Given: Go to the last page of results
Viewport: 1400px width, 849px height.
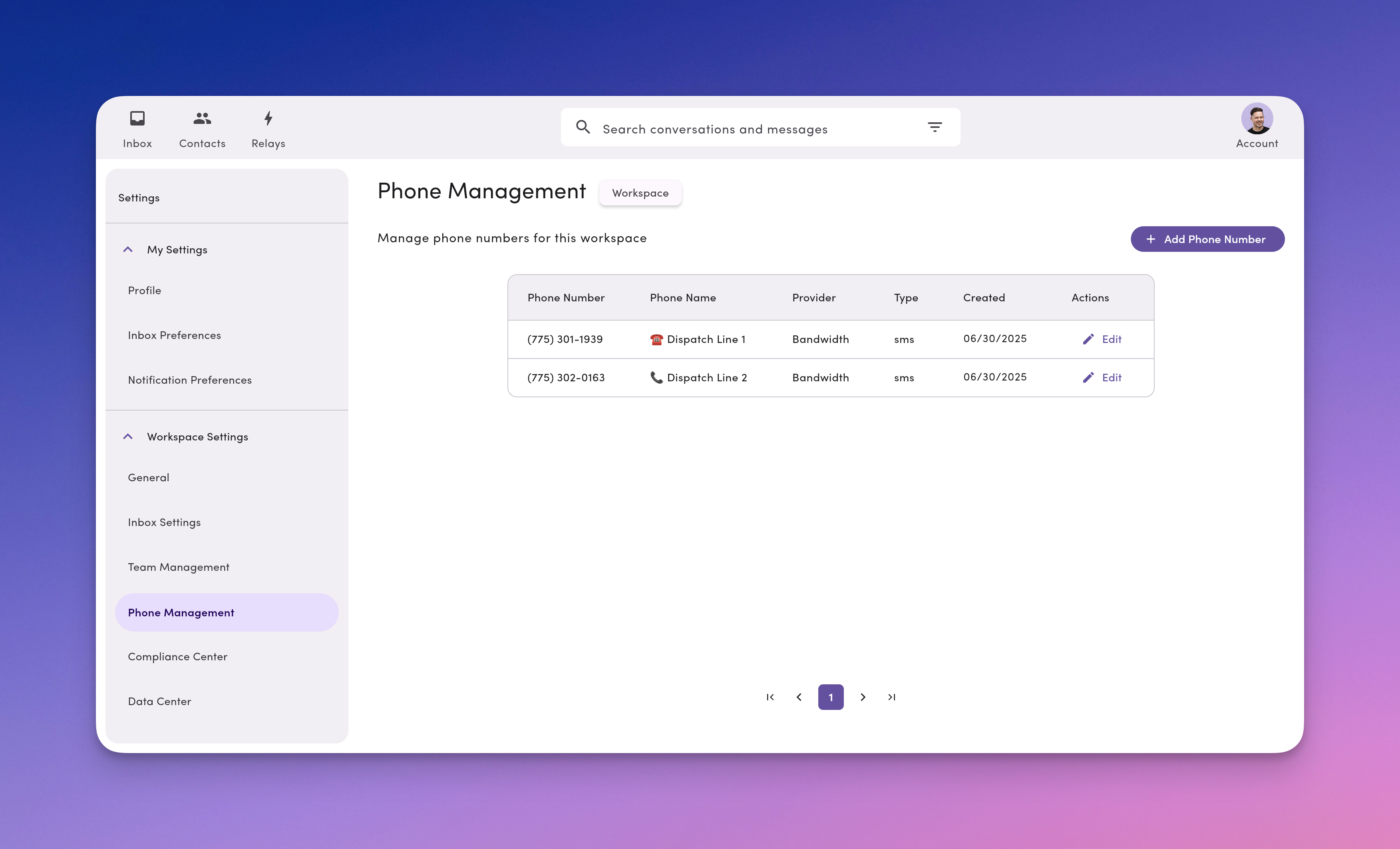Looking at the screenshot, I should pos(891,697).
